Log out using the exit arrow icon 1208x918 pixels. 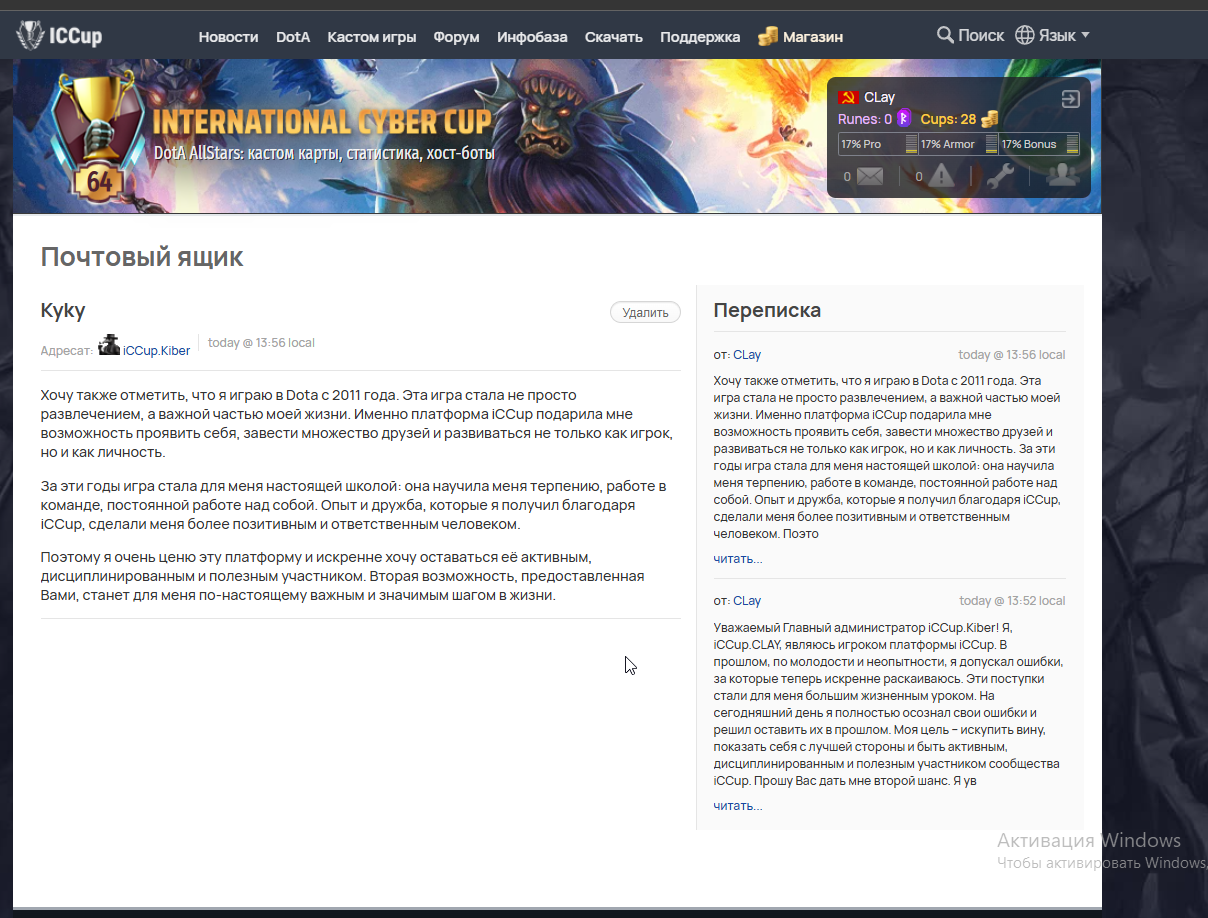[x=1070, y=98]
